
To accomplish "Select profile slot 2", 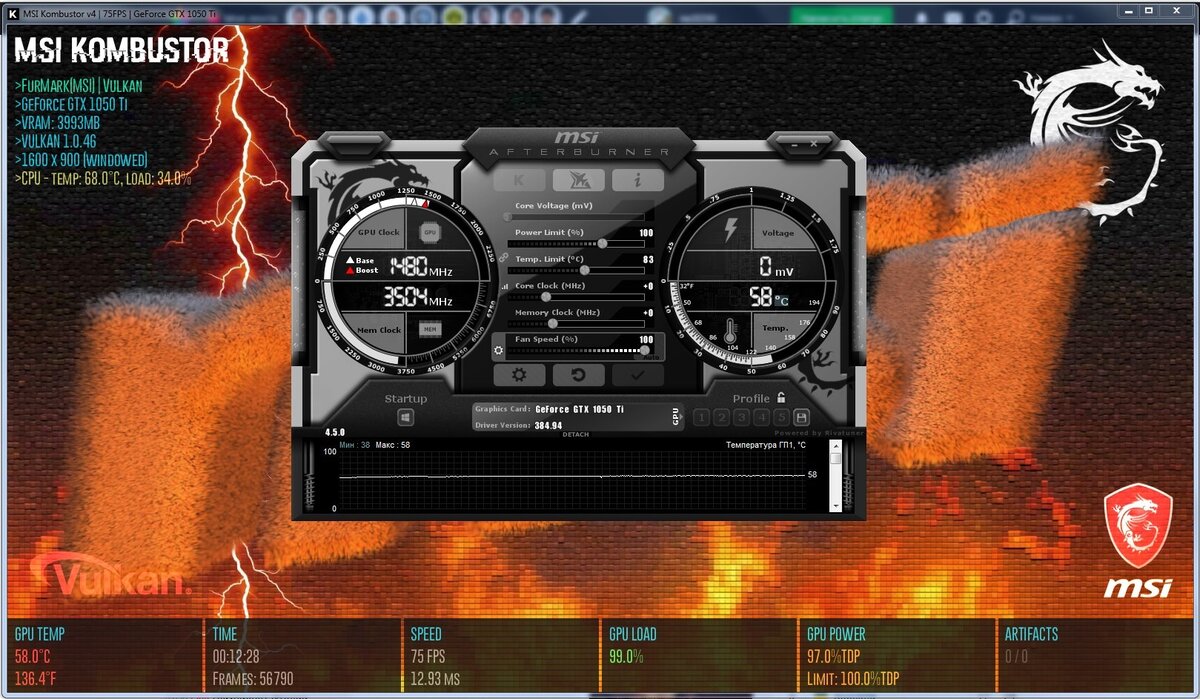I will [x=721, y=417].
